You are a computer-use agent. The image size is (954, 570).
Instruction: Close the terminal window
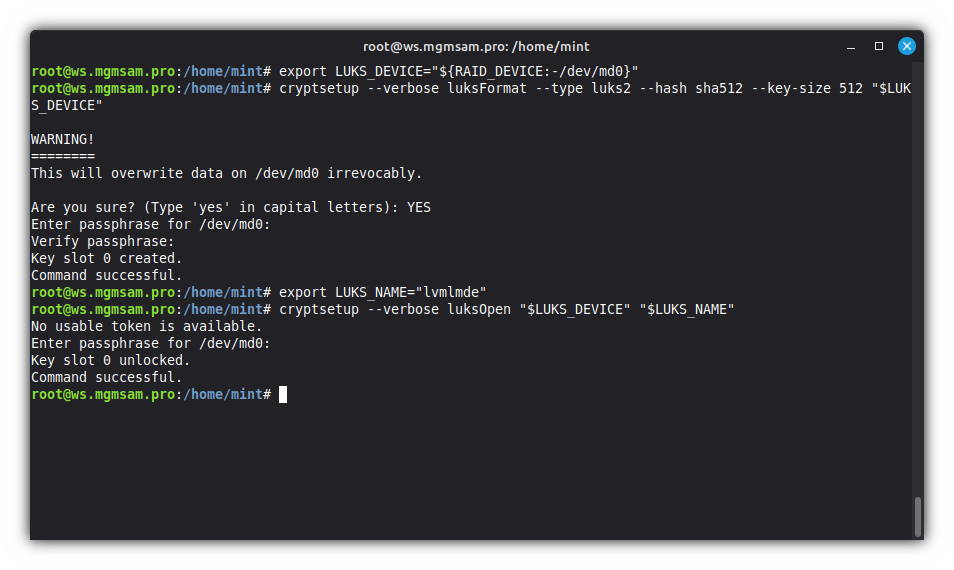907,46
